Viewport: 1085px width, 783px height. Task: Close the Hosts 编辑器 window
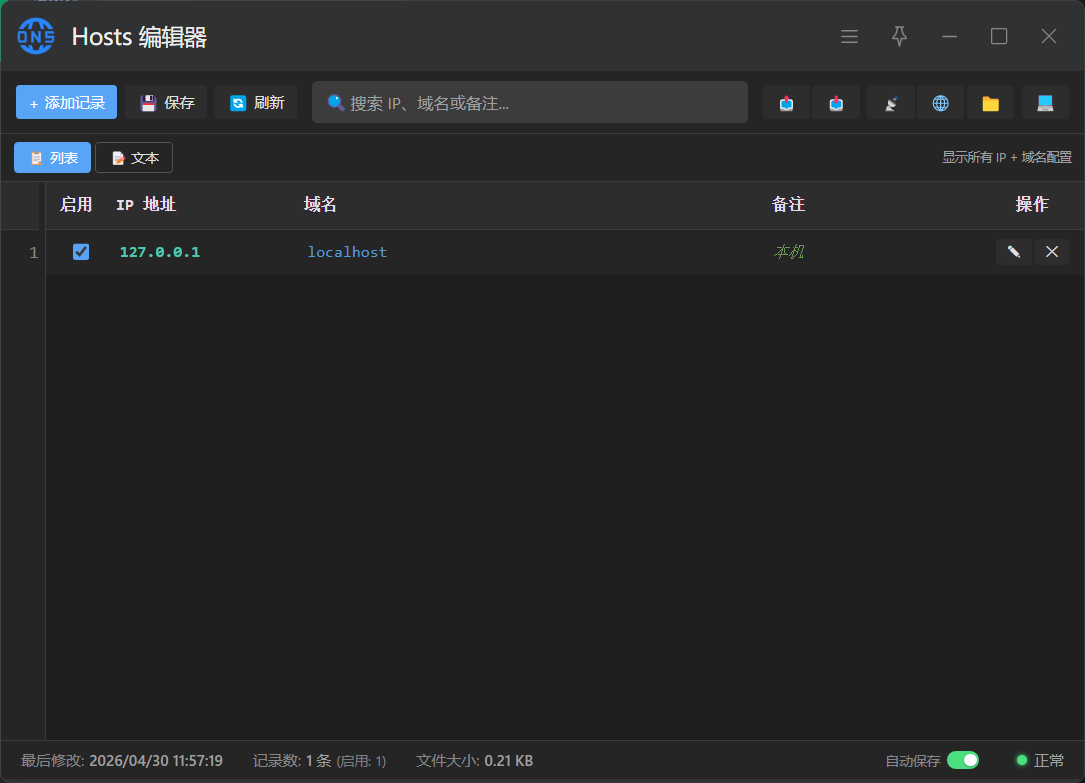[x=1049, y=36]
